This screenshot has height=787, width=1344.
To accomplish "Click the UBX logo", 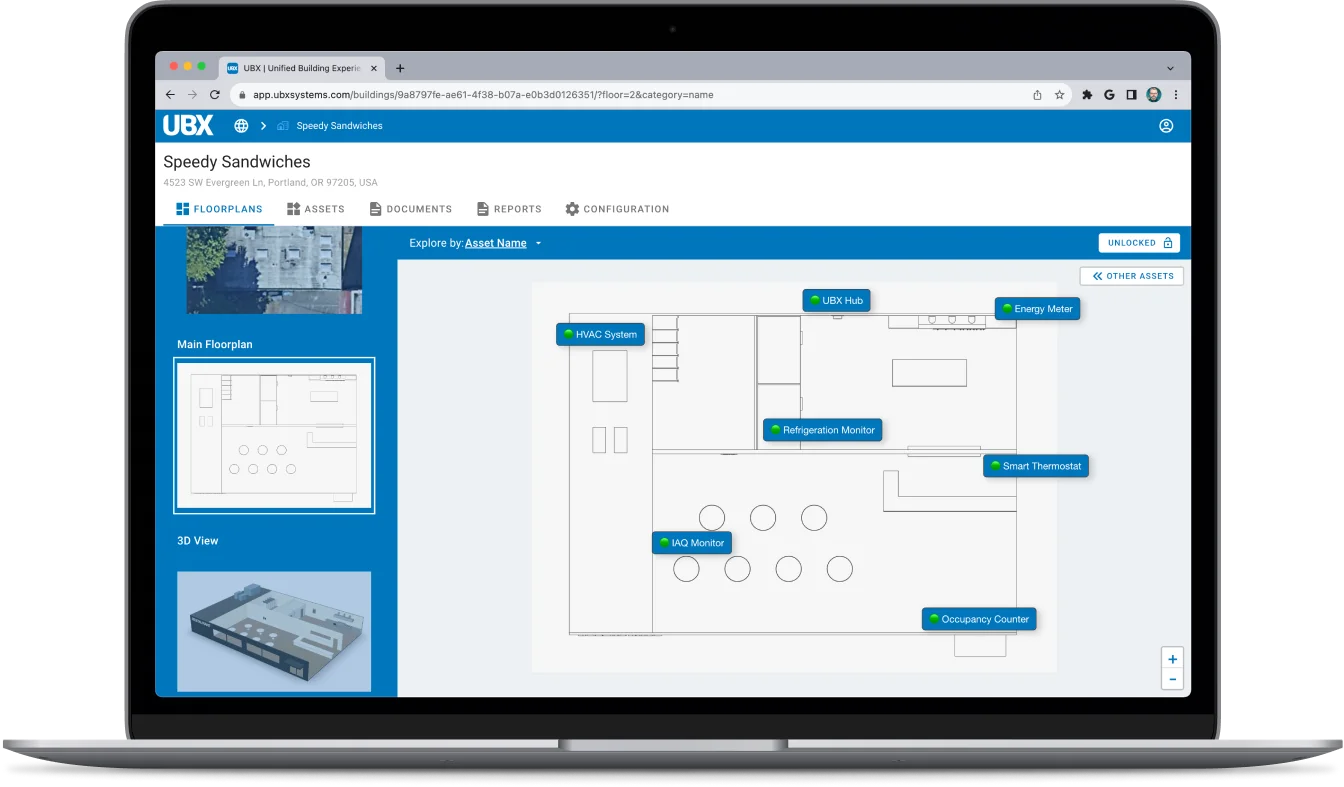I will point(188,126).
